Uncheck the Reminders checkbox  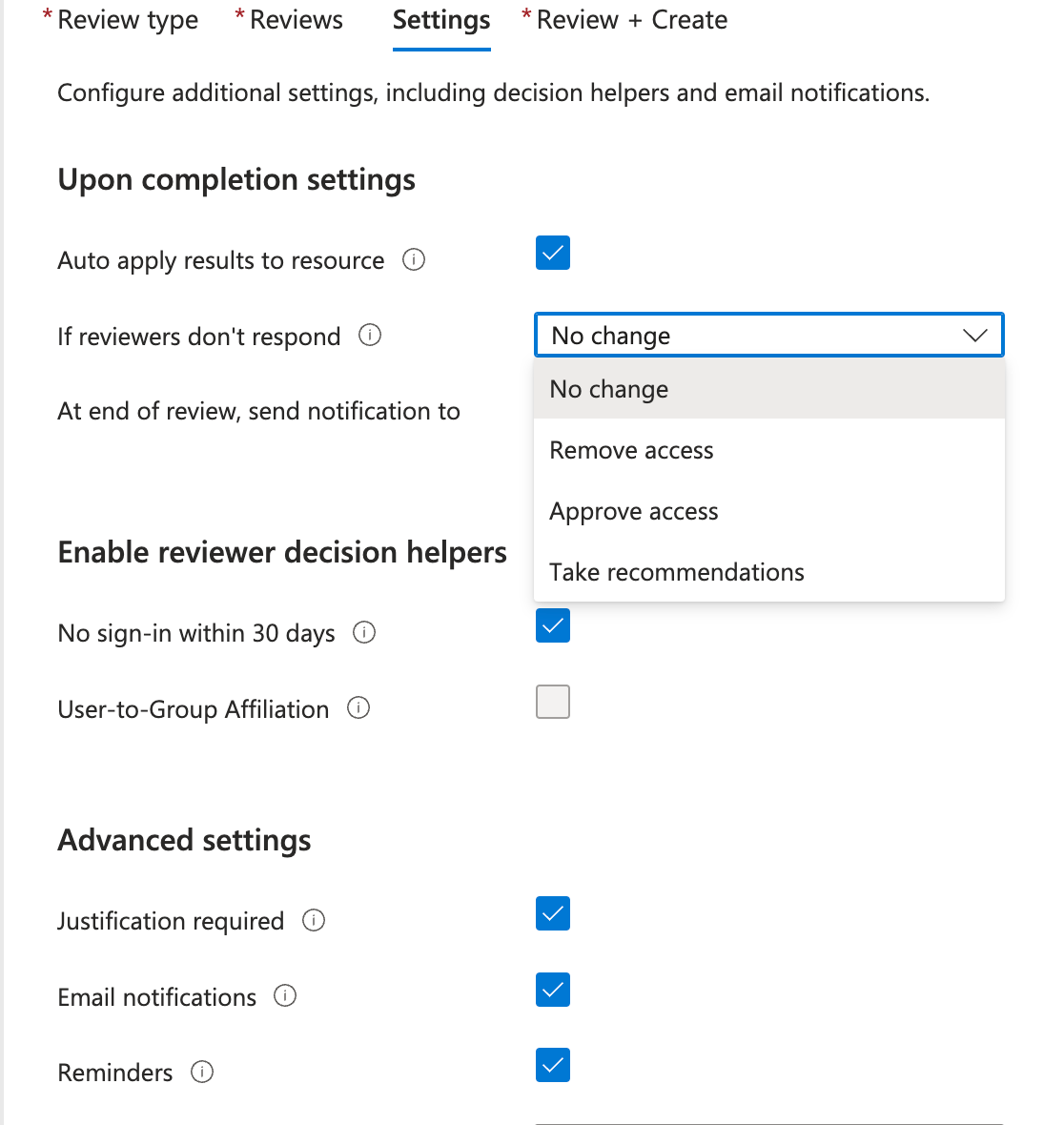553,1065
